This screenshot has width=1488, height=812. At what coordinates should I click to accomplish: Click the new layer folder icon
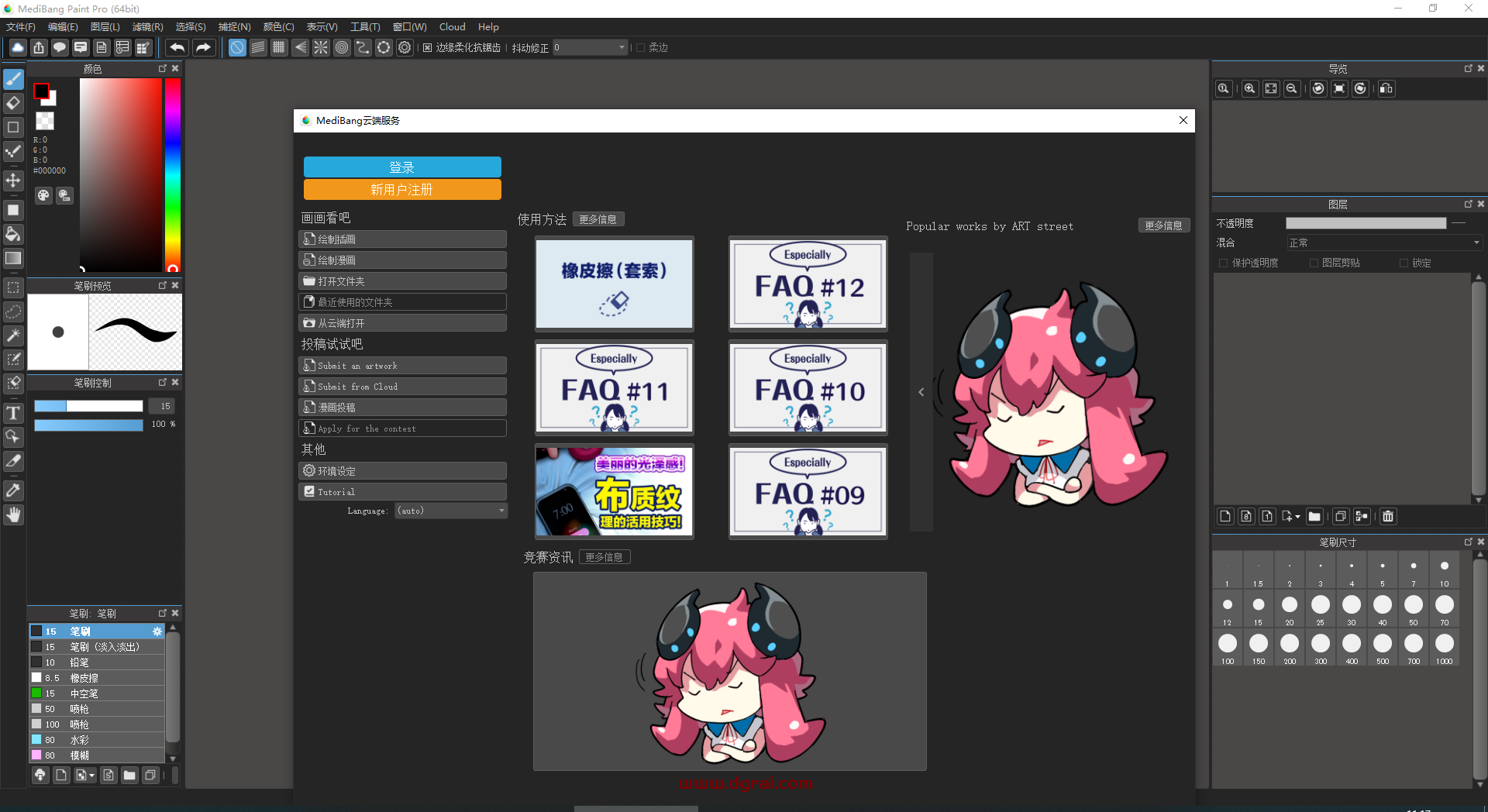(x=1314, y=516)
